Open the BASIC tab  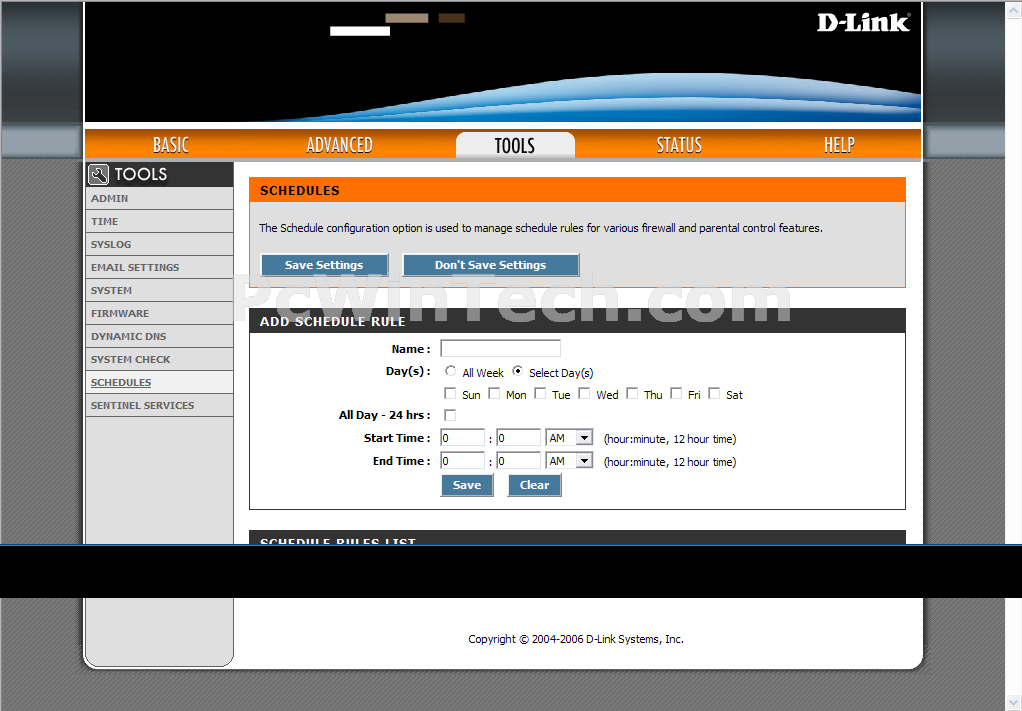[x=171, y=145]
